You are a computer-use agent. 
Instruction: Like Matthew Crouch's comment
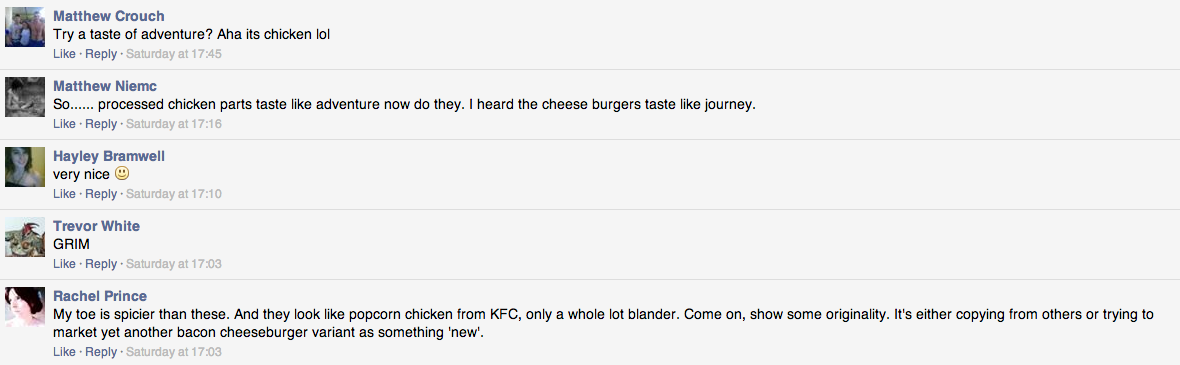[x=65, y=54]
